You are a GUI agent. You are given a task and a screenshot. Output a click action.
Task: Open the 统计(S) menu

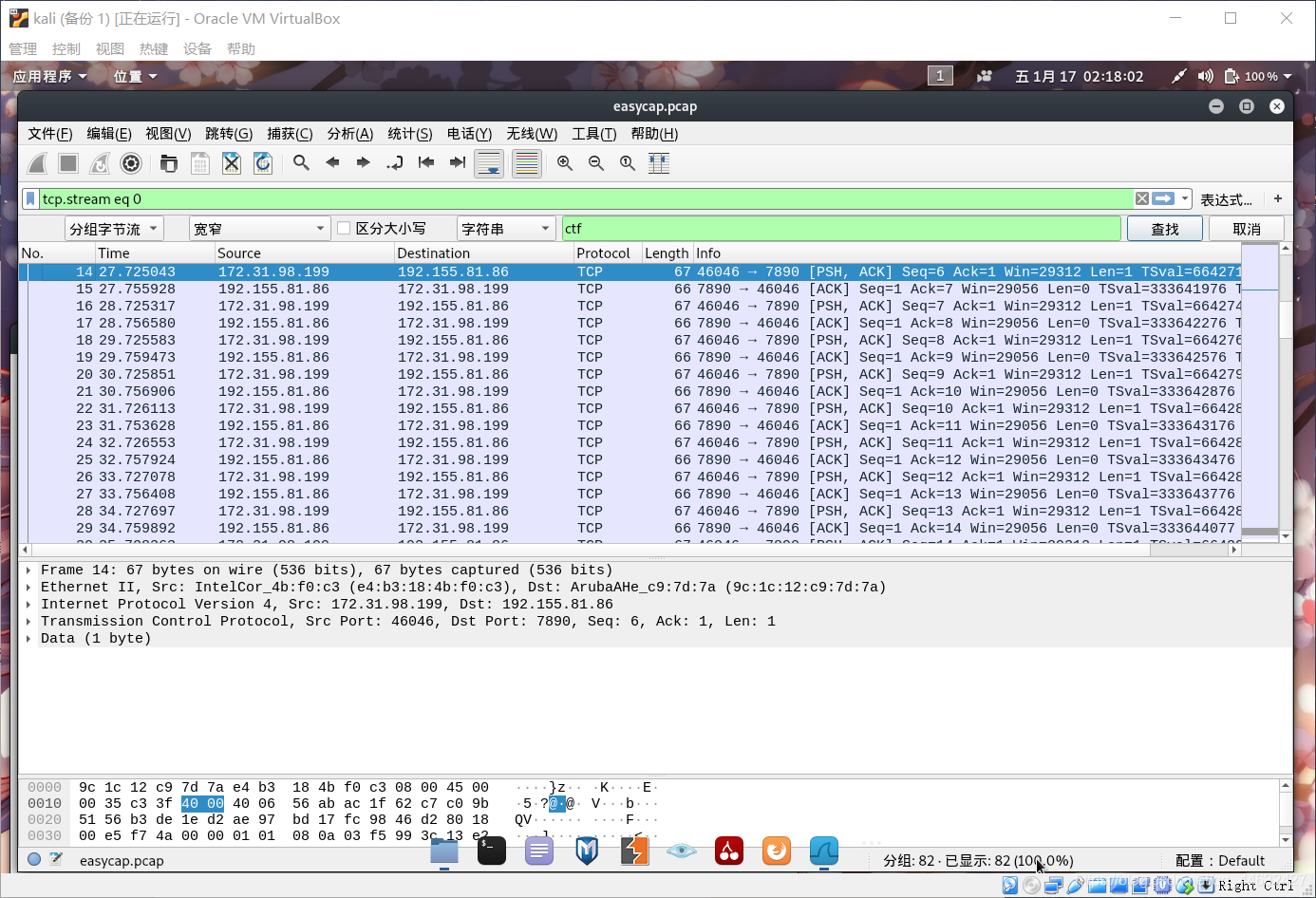coord(410,134)
